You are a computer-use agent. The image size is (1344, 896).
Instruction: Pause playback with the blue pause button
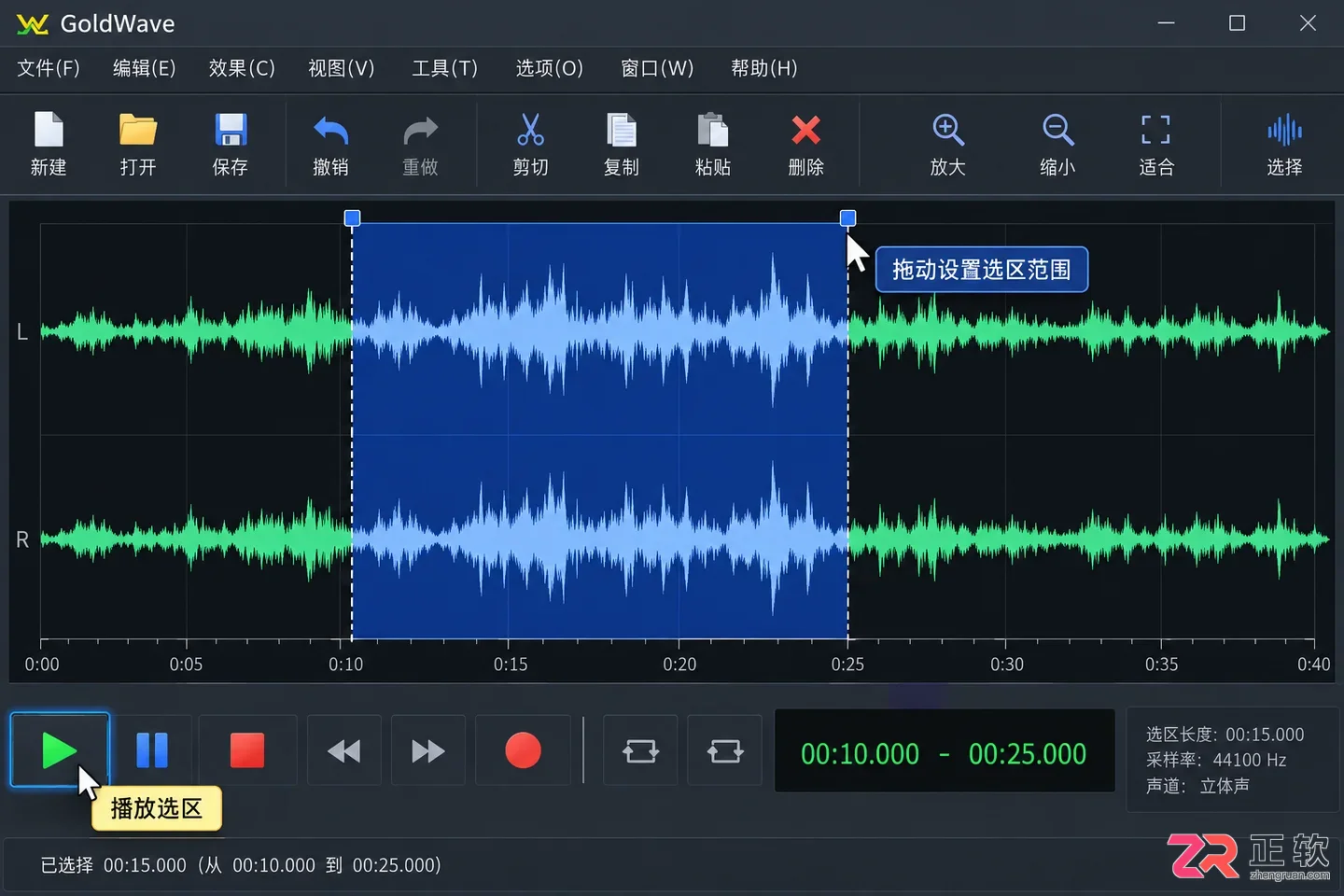pos(152,750)
